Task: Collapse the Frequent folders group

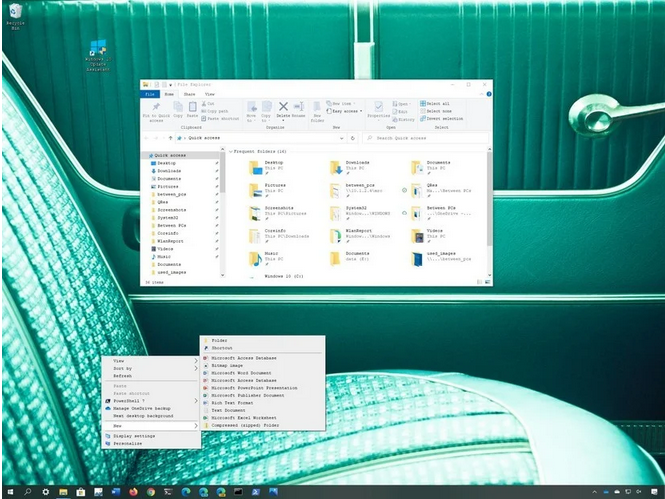Action: [x=231, y=150]
